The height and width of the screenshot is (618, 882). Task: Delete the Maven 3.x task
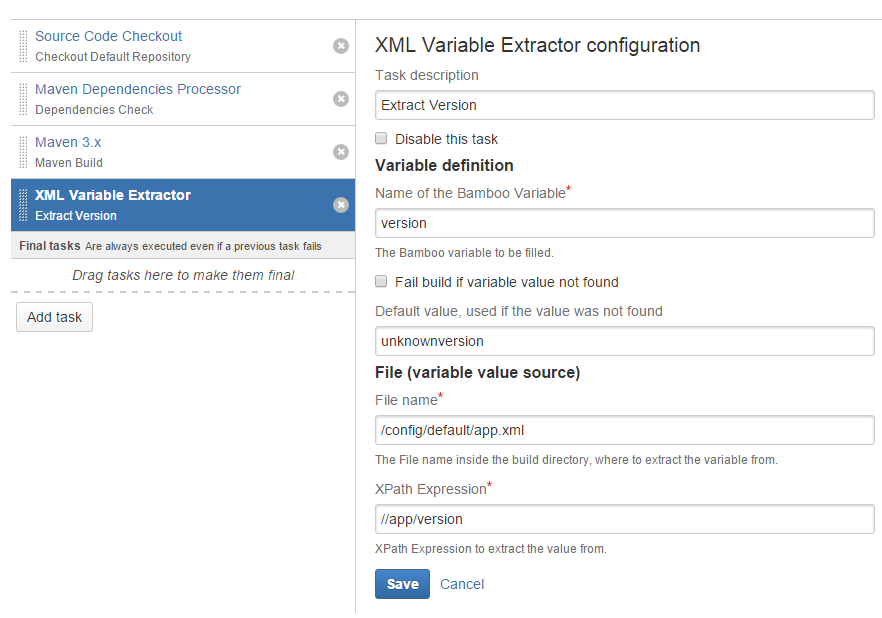(341, 152)
